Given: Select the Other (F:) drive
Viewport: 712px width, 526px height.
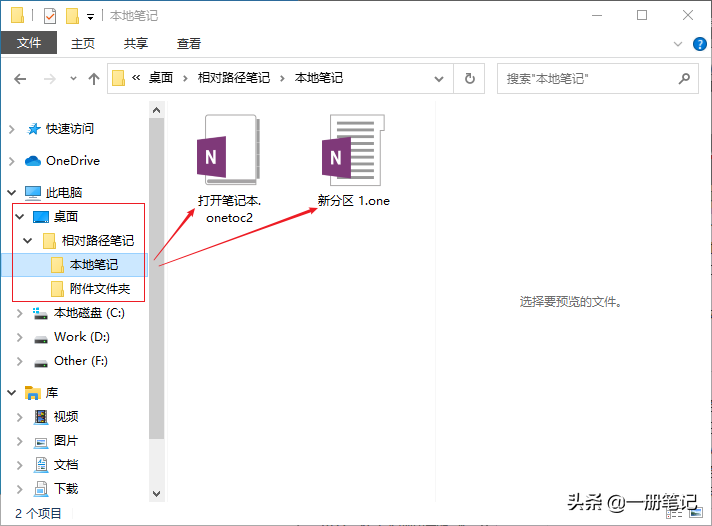Looking at the screenshot, I should (x=81, y=361).
